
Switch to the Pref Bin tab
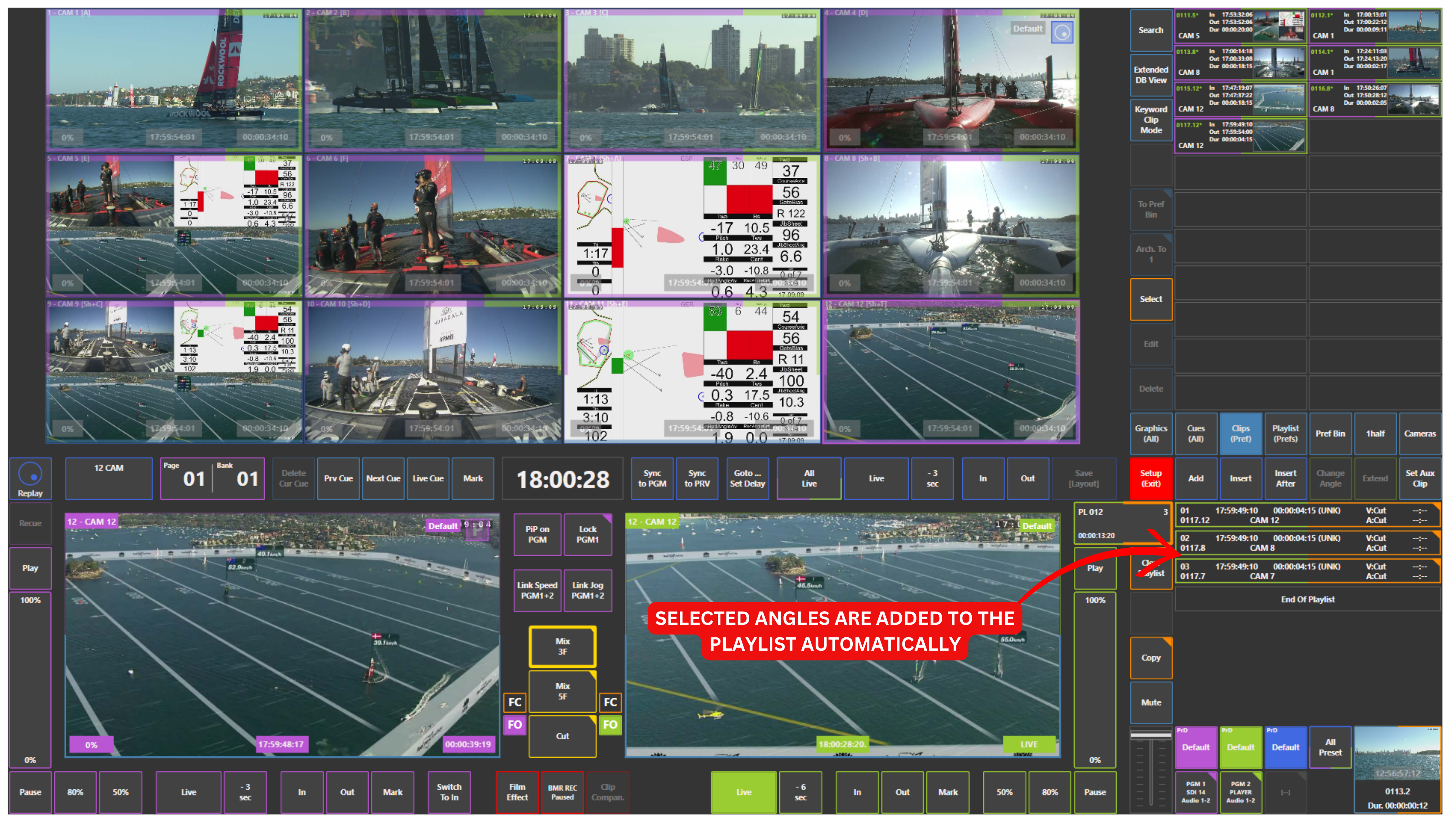[x=1330, y=433]
